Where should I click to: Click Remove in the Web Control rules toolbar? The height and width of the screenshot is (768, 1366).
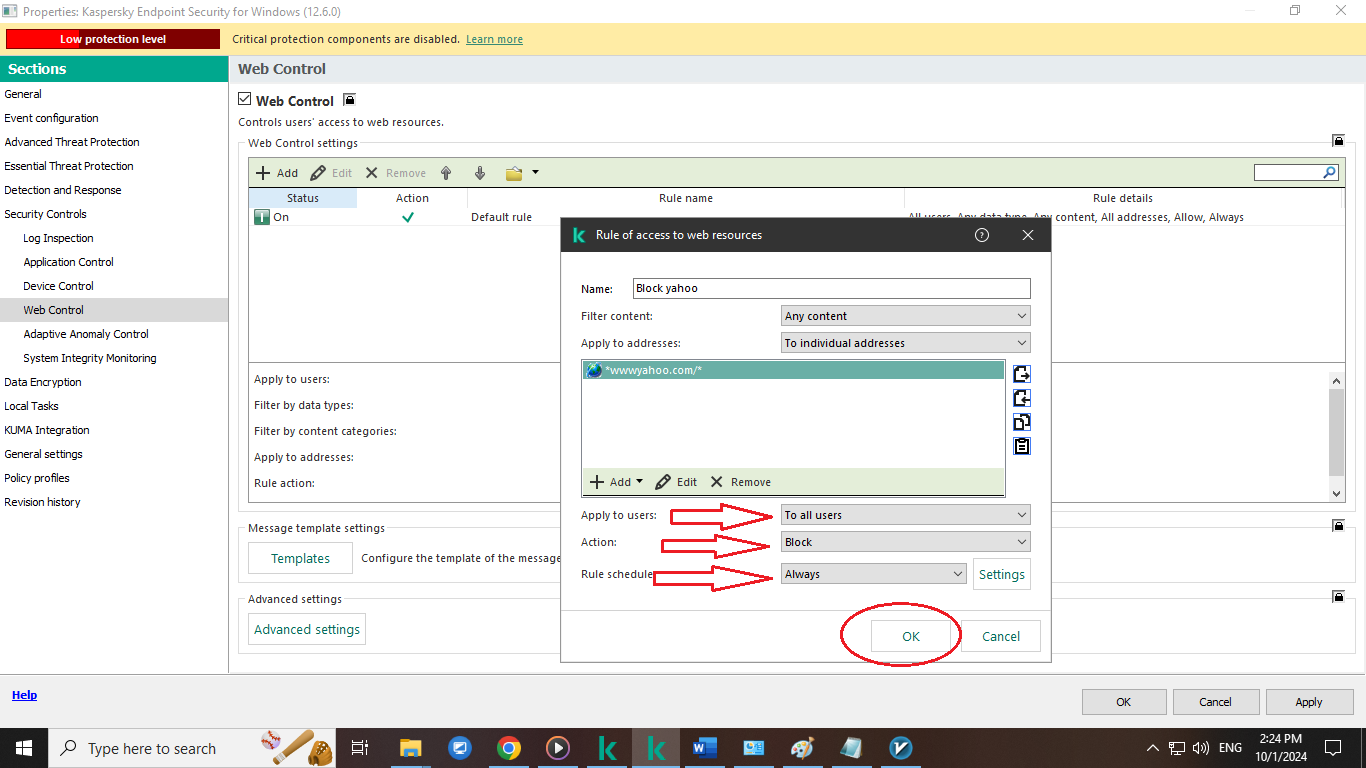pyautogui.click(x=395, y=173)
